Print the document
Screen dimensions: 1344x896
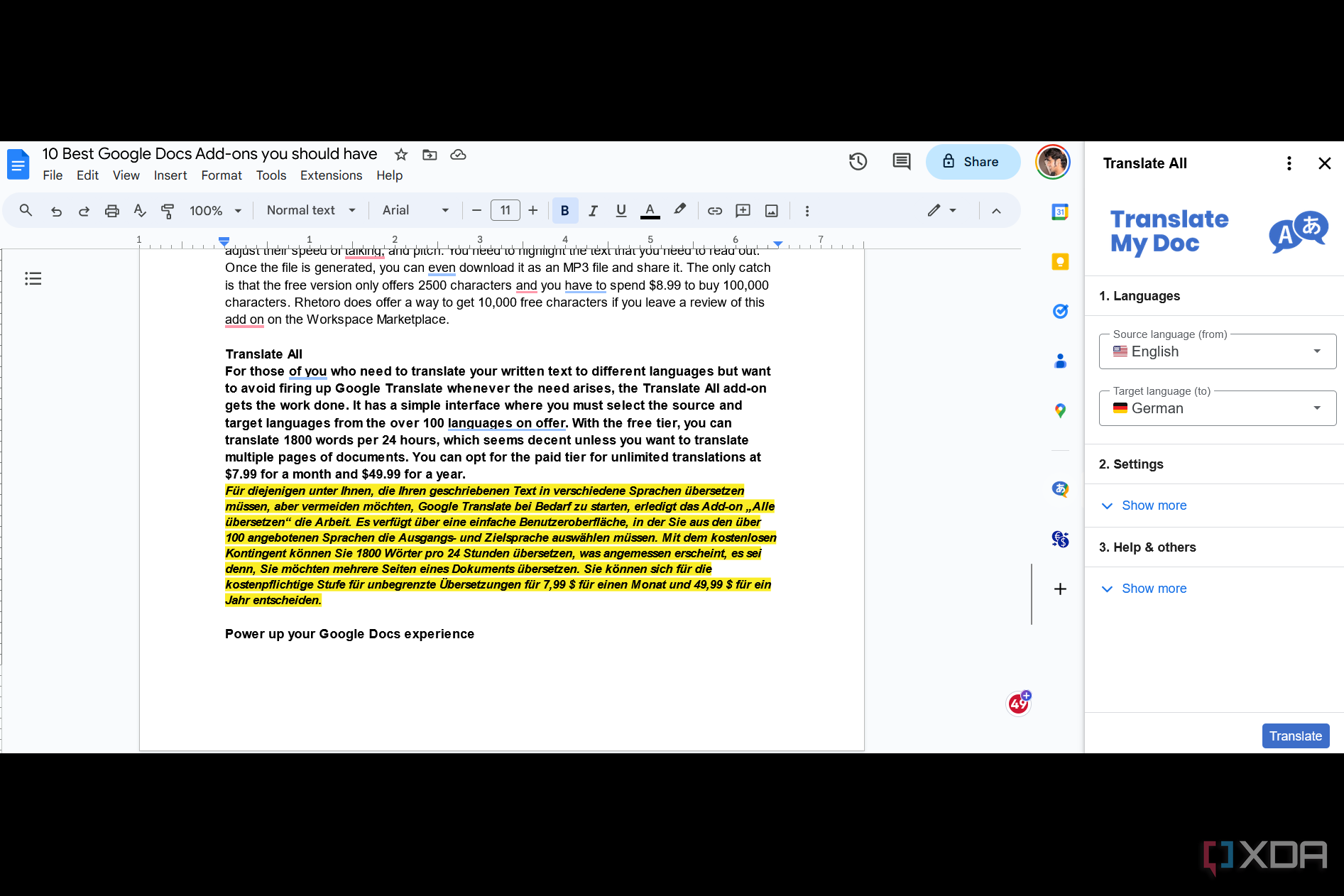(112, 211)
